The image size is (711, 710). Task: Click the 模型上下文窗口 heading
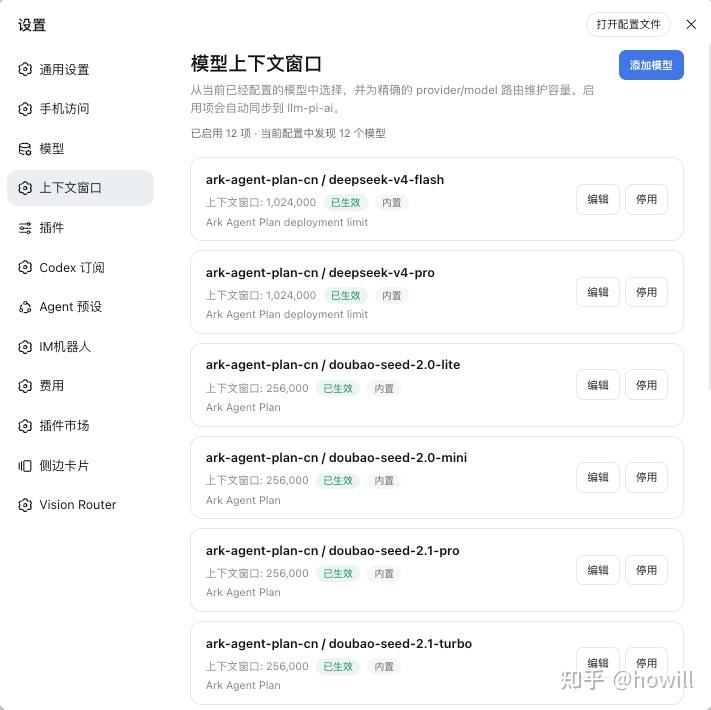[256, 63]
